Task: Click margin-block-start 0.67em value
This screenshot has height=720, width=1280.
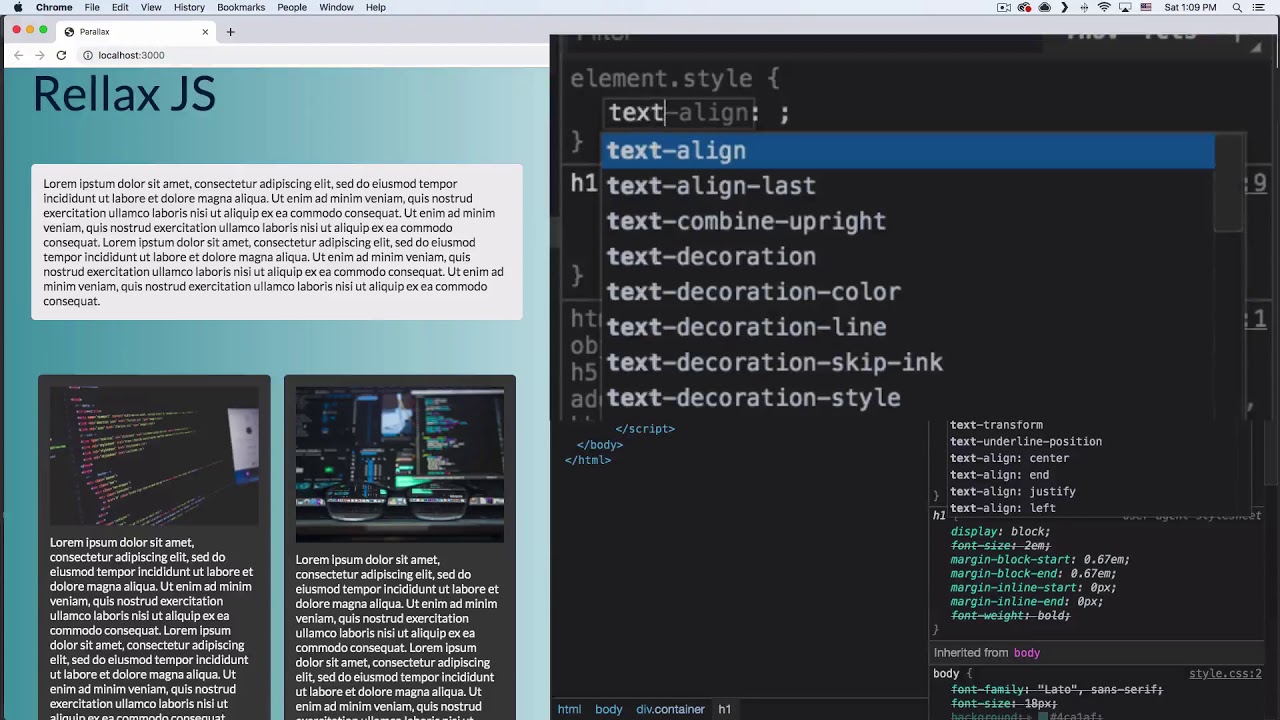Action: (1106, 560)
